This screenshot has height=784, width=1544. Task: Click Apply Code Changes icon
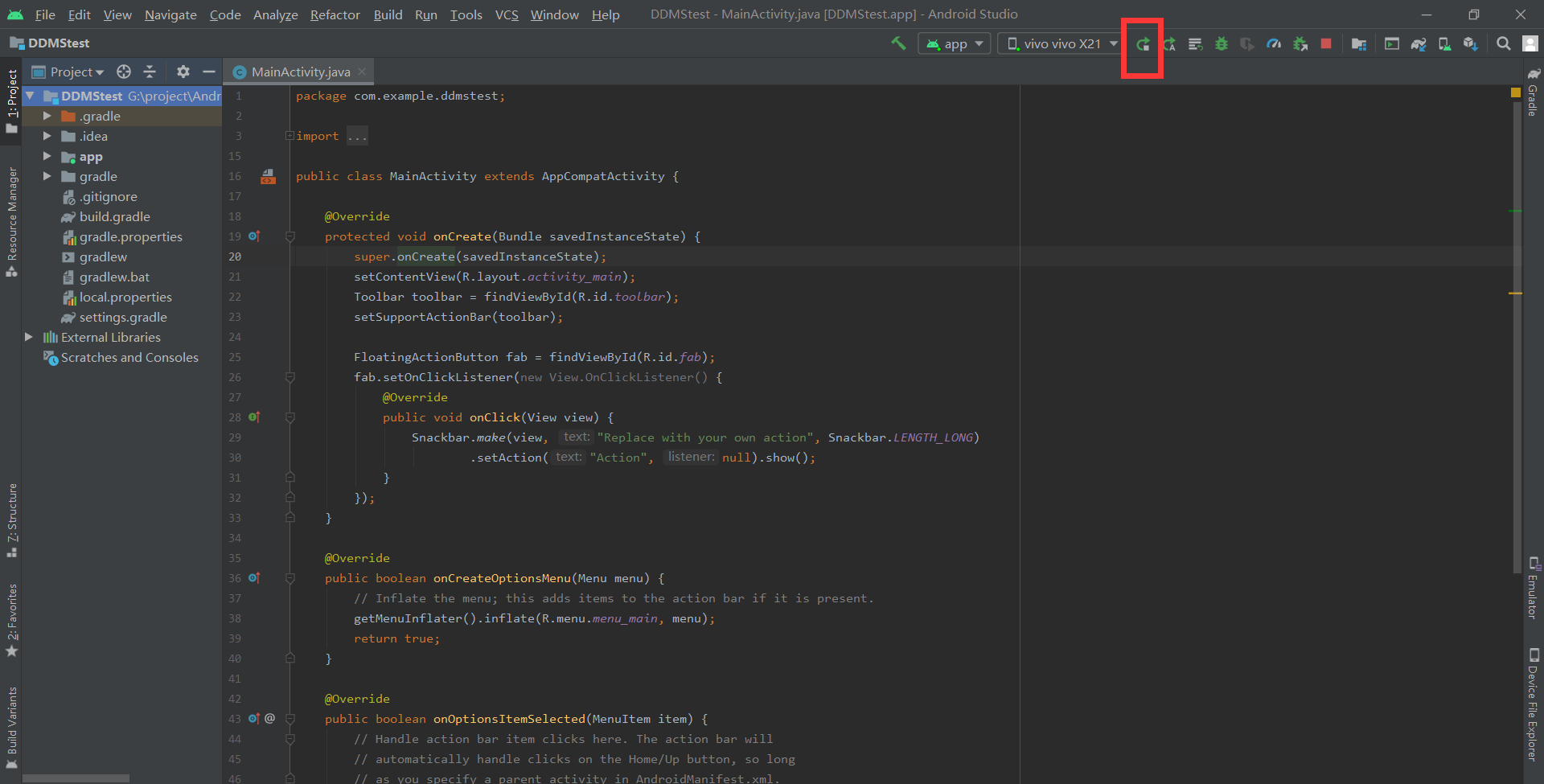pos(1196,44)
